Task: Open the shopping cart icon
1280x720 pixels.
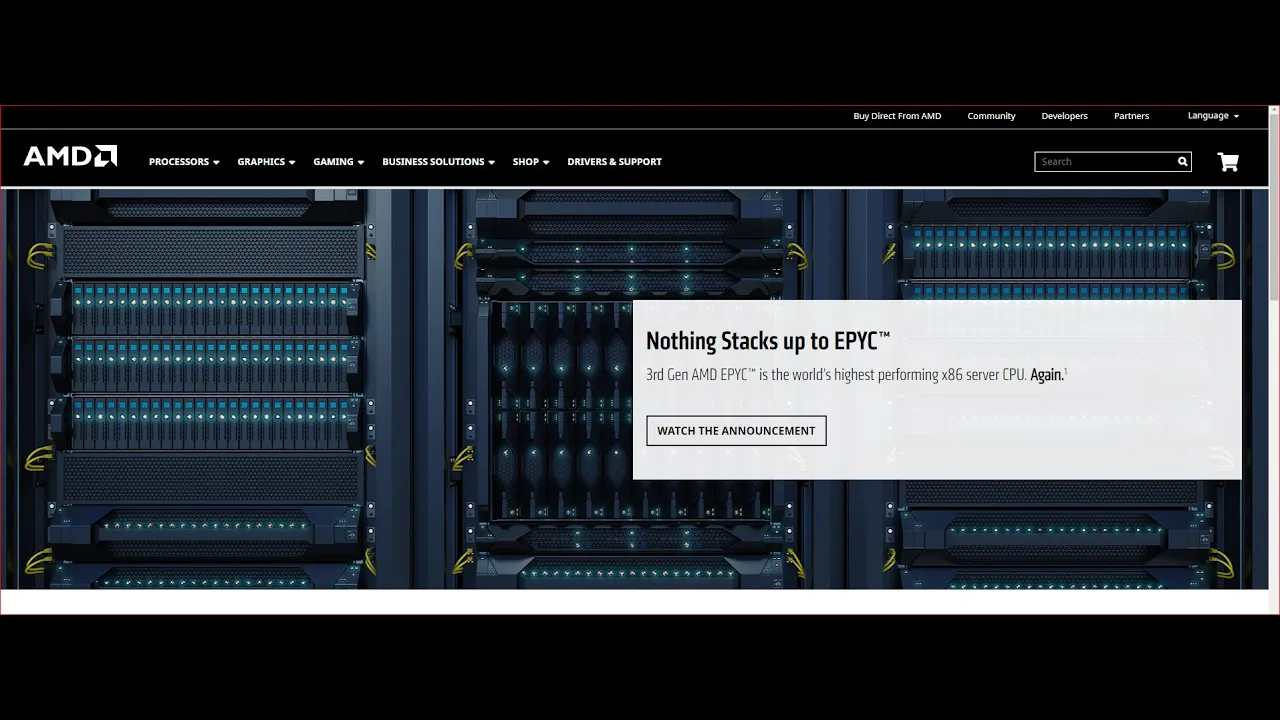Action: pyautogui.click(x=1228, y=162)
